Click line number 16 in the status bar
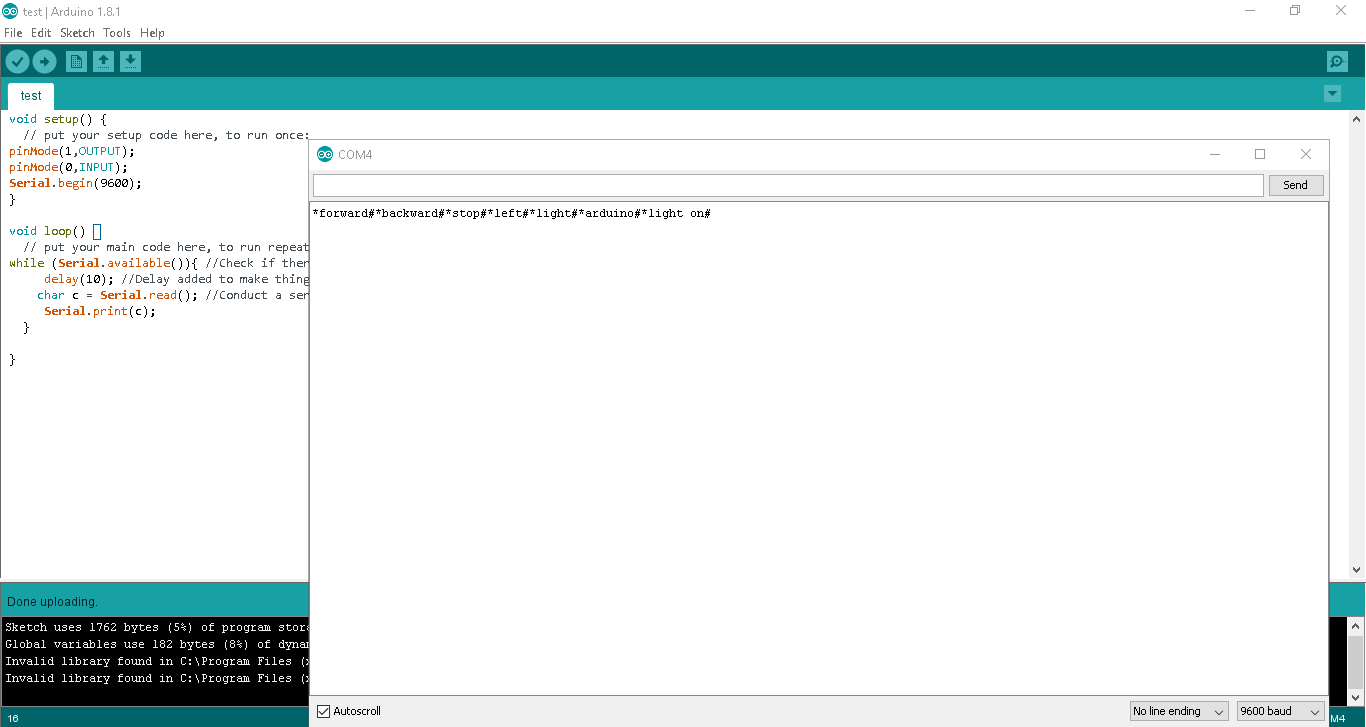Image resolution: width=1366 pixels, height=727 pixels. tap(13, 718)
